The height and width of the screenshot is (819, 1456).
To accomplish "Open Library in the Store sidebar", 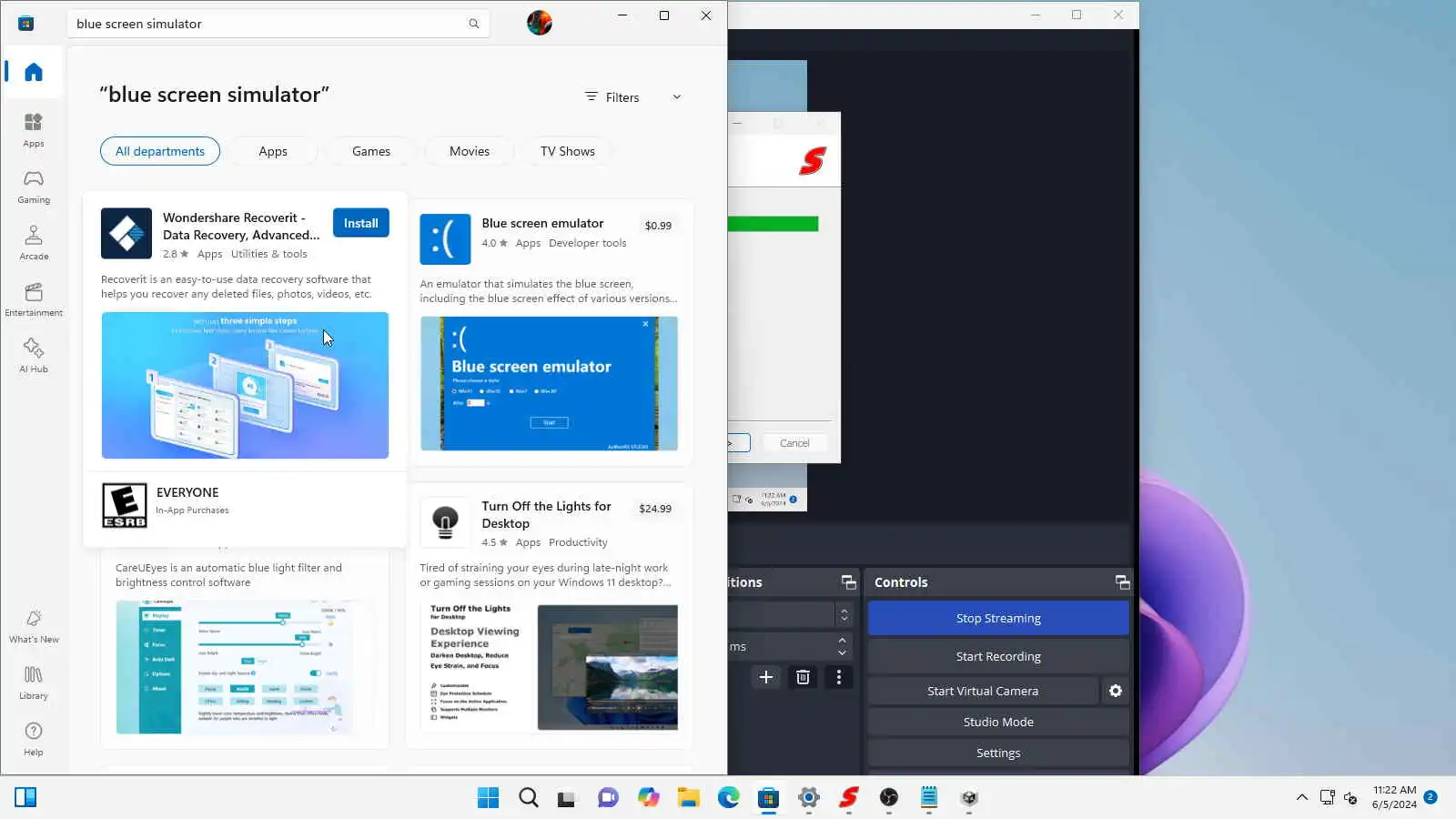I will (x=34, y=682).
